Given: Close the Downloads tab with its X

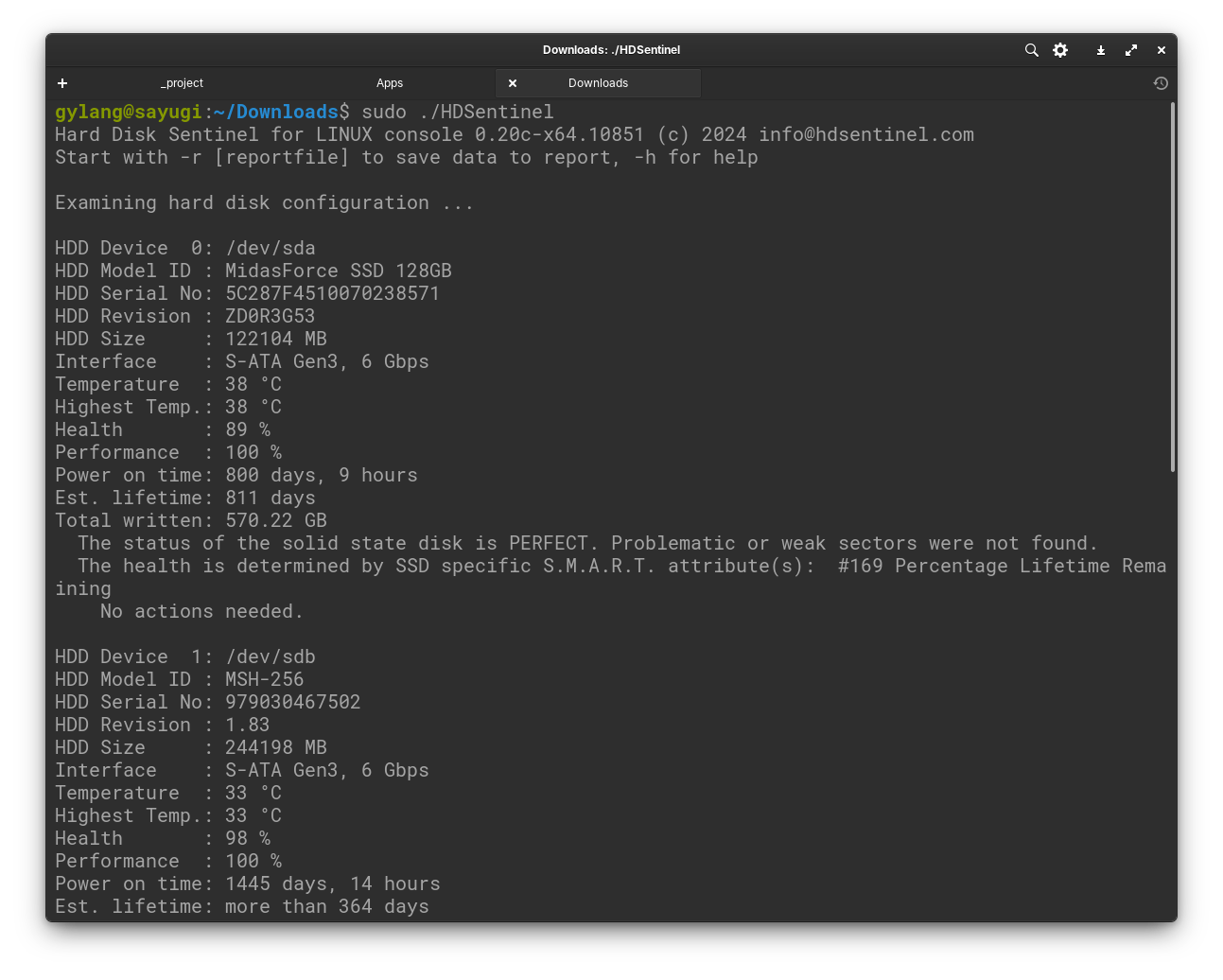Looking at the screenshot, I should 513,83.
